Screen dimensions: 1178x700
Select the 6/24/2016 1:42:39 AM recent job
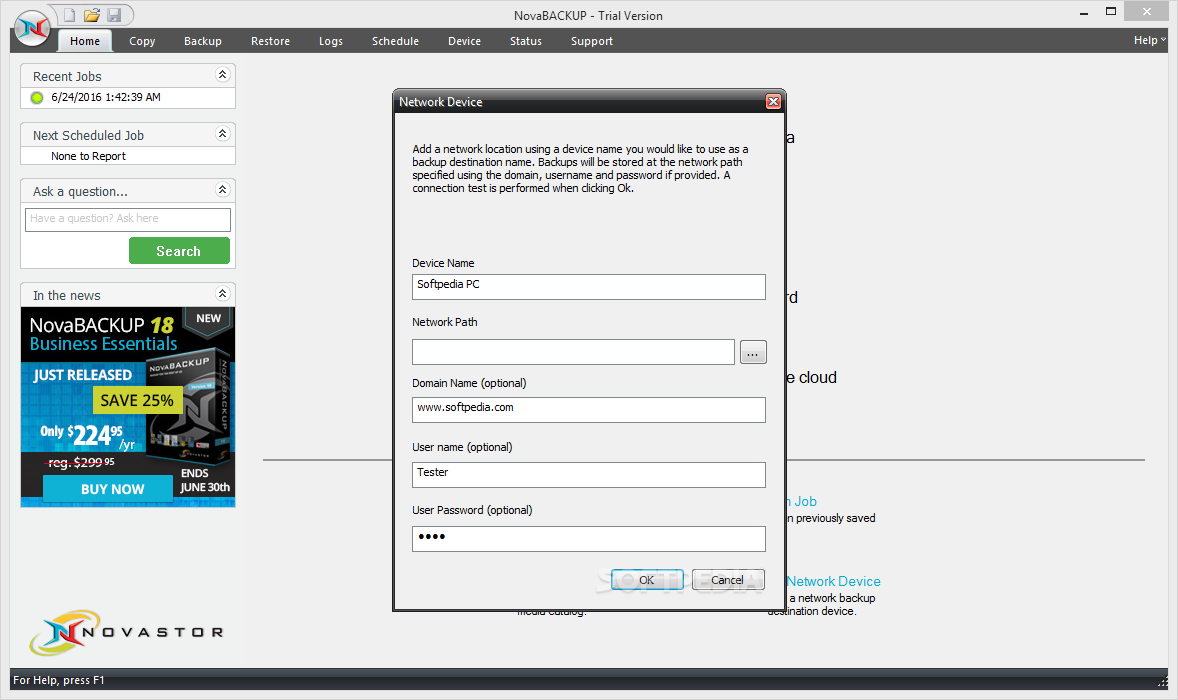[x=105, y=98]
